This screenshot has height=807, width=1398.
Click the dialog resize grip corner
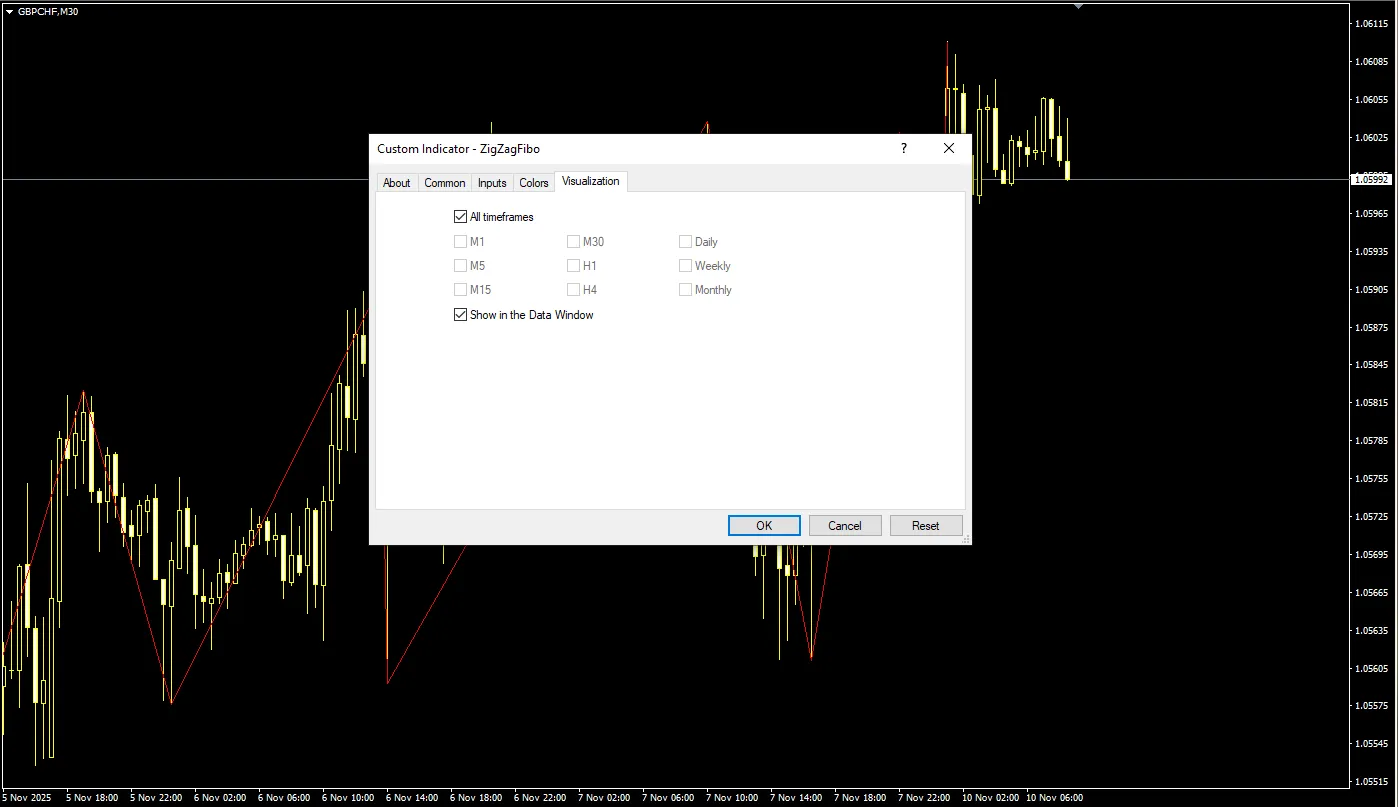[x=965, y=539]
